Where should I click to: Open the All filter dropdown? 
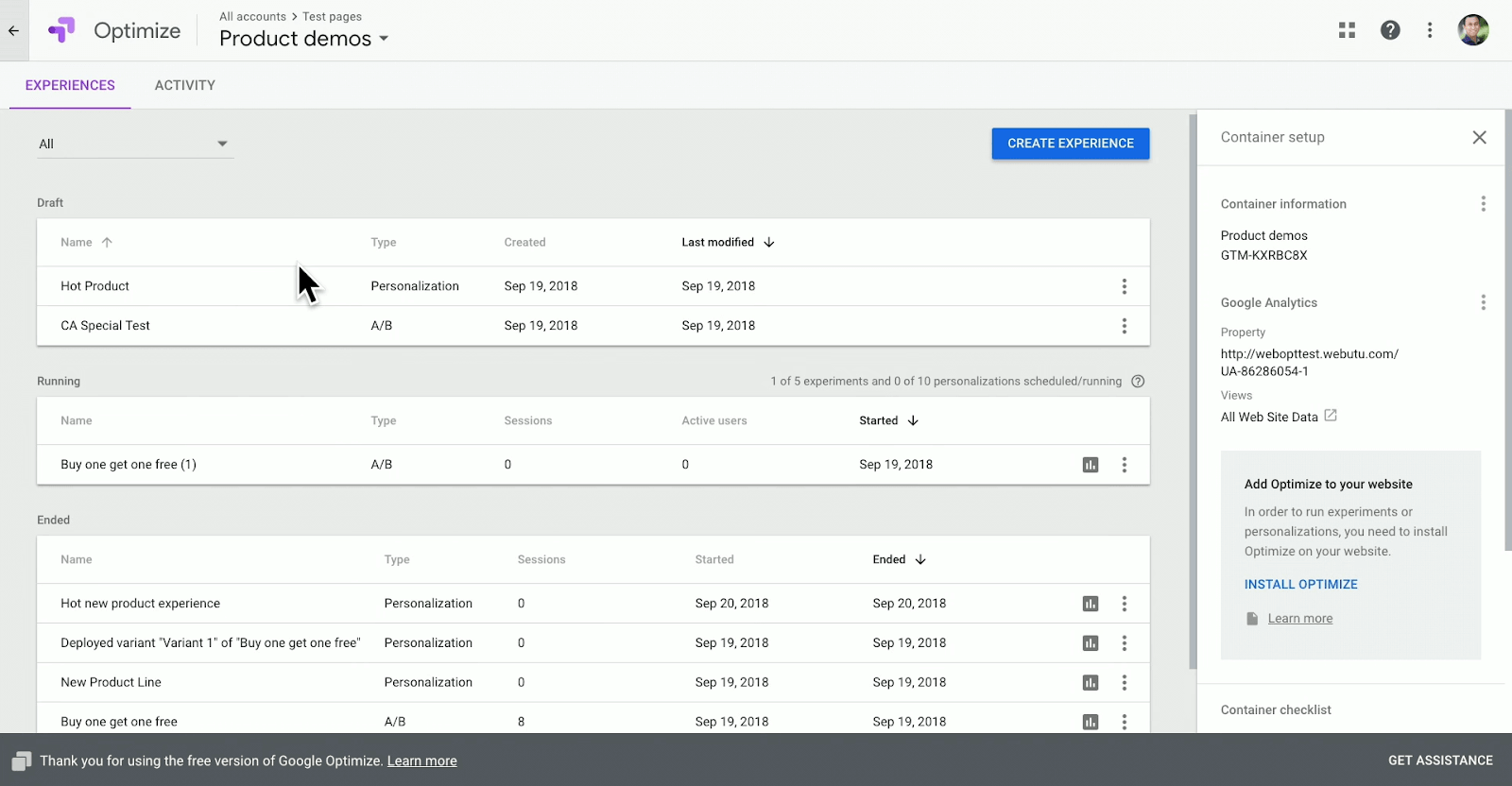[135, 144]
